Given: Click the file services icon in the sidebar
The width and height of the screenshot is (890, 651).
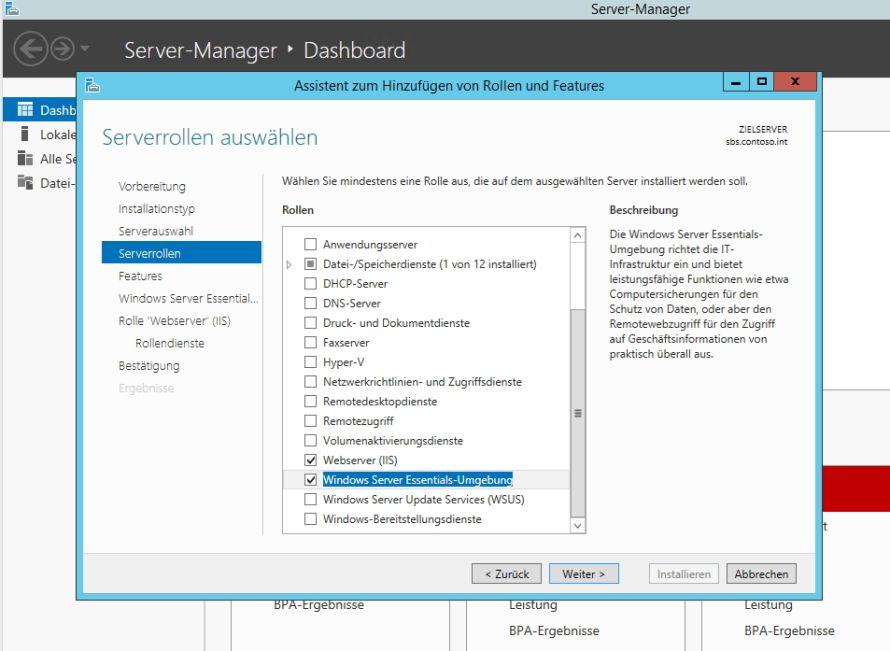Looking at the screenshot, I should (25, 183).
